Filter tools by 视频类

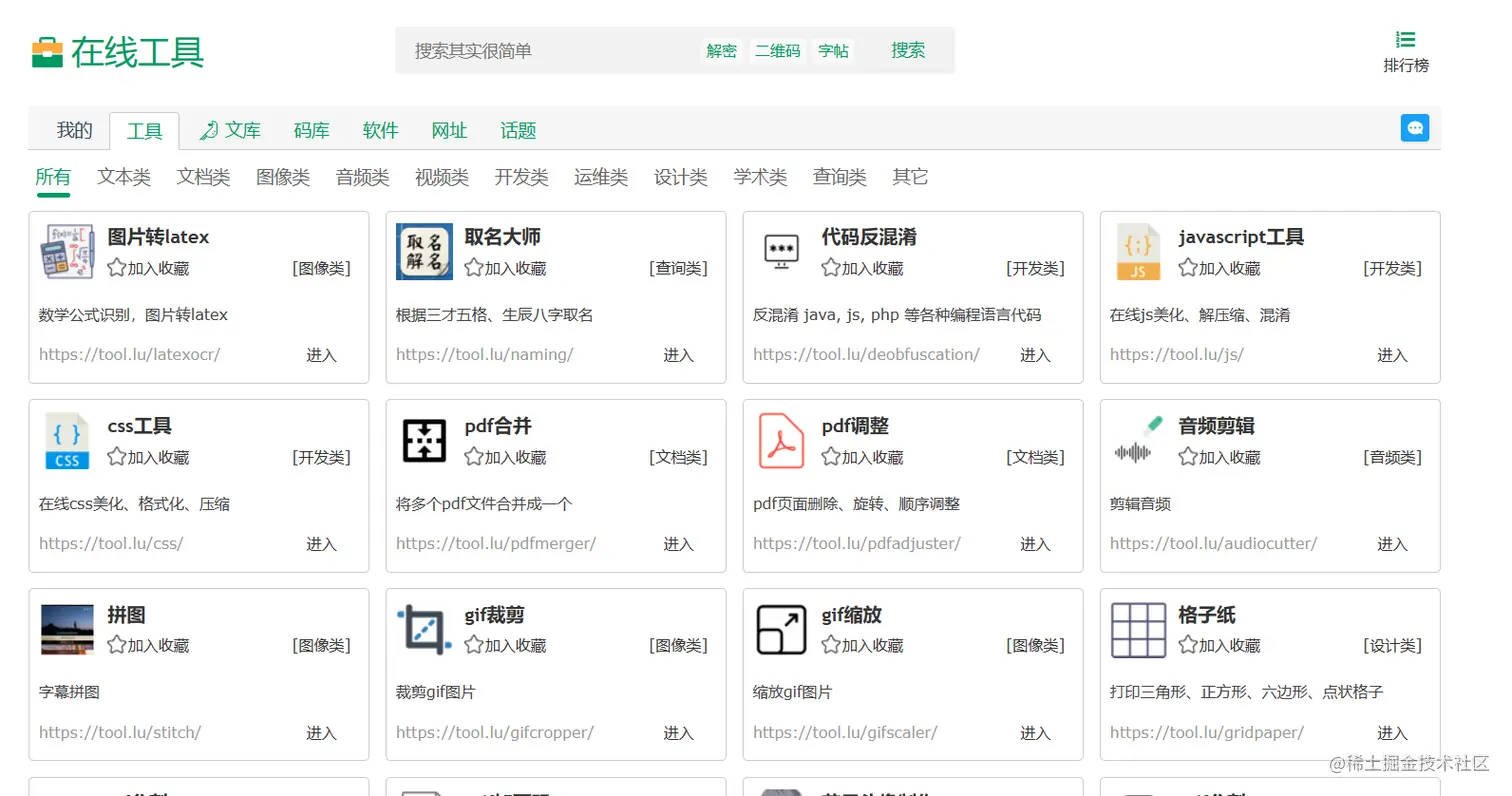point(442,177)
